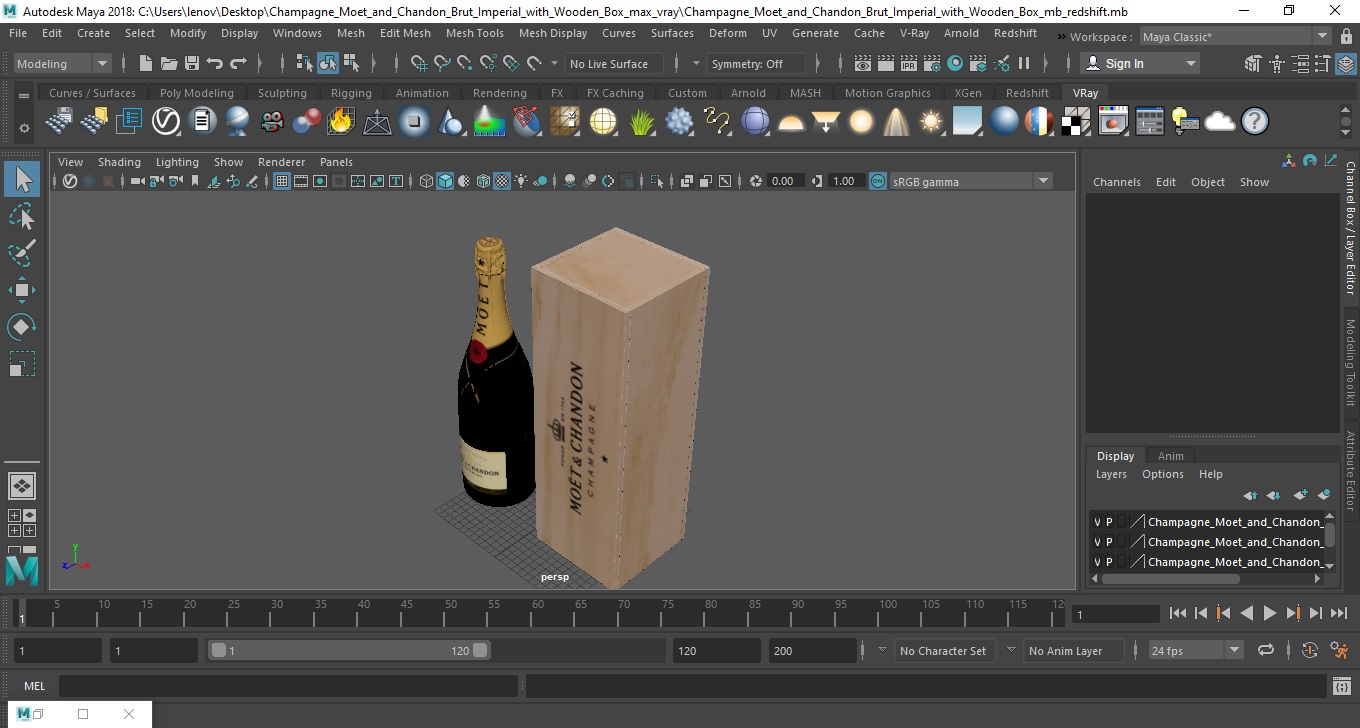
Task: Toggle smooth shade all cube icon
Action: (x=445, y=181)
